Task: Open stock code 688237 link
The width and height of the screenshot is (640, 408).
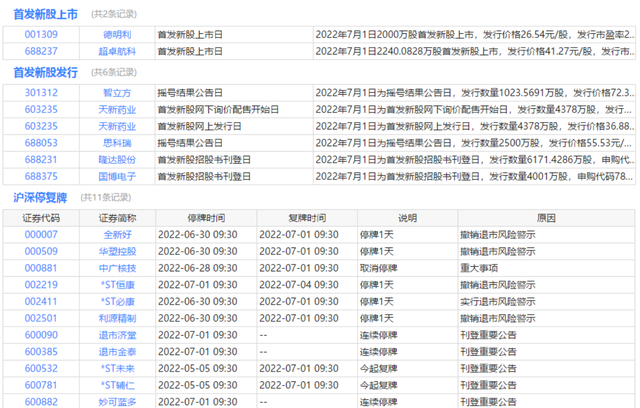Action: [41, 51]
